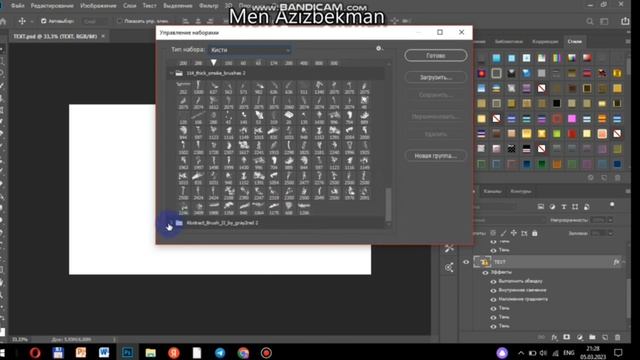Click the Новая группа... button
This screenshot has height=360, width=640.
pyautogui.click(x=436, y=156)
